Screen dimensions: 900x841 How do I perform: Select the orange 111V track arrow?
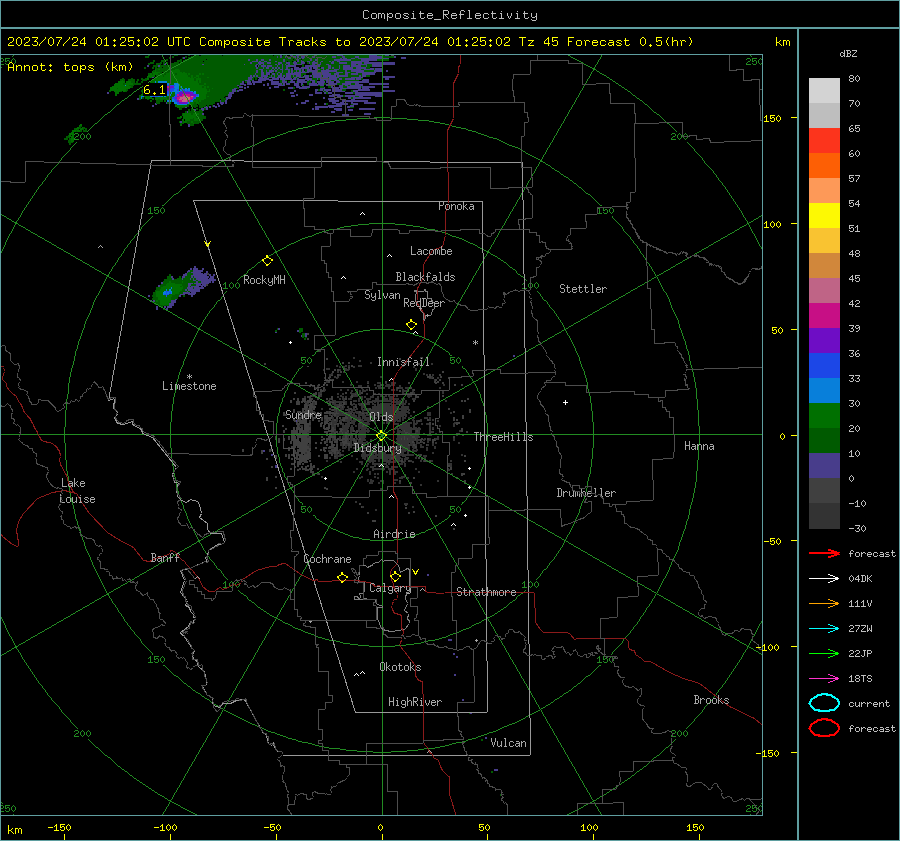(824, 603)
